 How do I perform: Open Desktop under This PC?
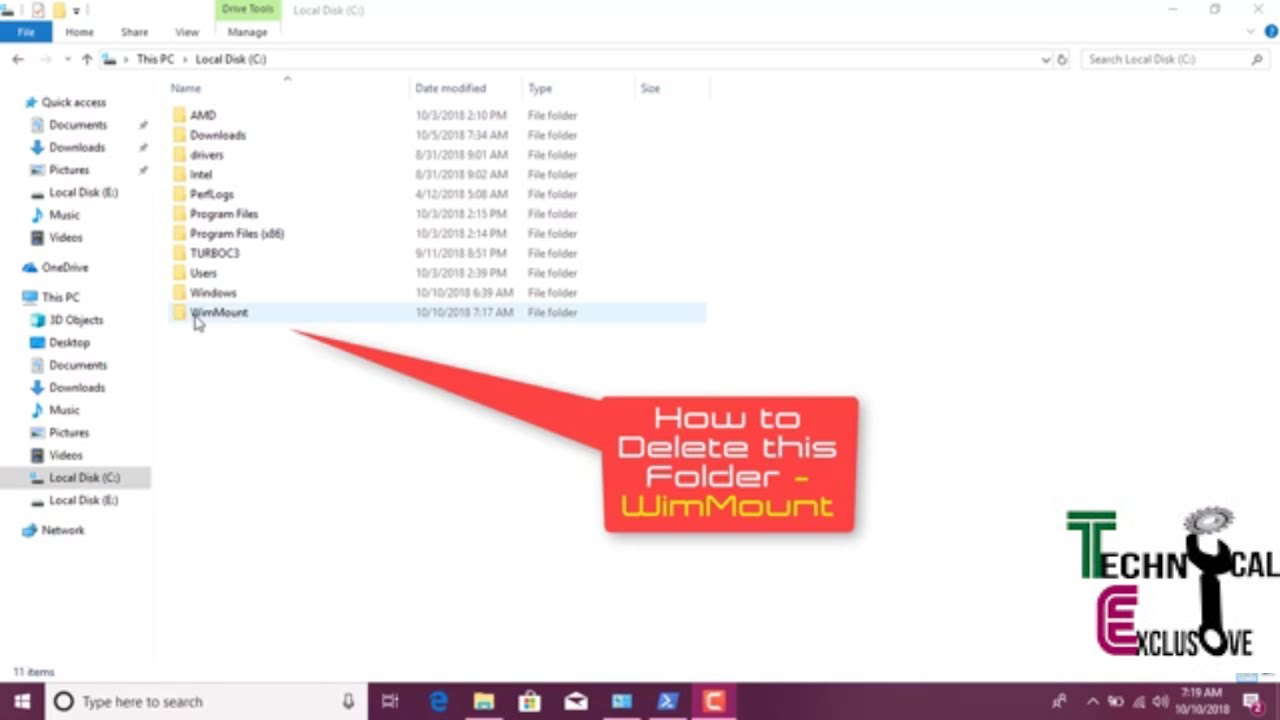pyautogui.click(x=69, y=342)
